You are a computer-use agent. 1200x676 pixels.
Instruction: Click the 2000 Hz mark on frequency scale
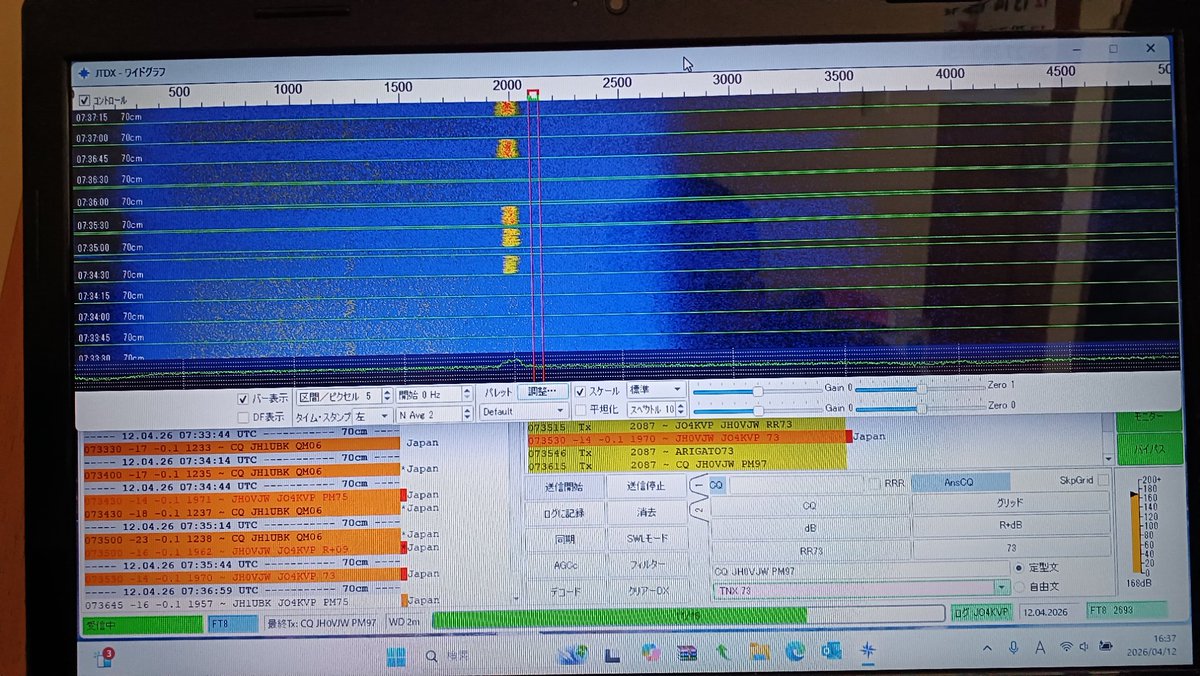pos(508,85)
